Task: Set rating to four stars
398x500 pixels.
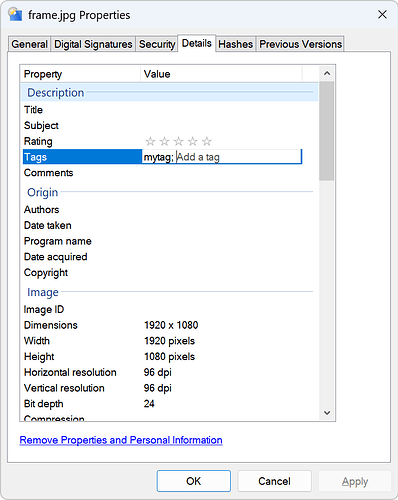Action: pyautogui.click(x=193, y=141)
